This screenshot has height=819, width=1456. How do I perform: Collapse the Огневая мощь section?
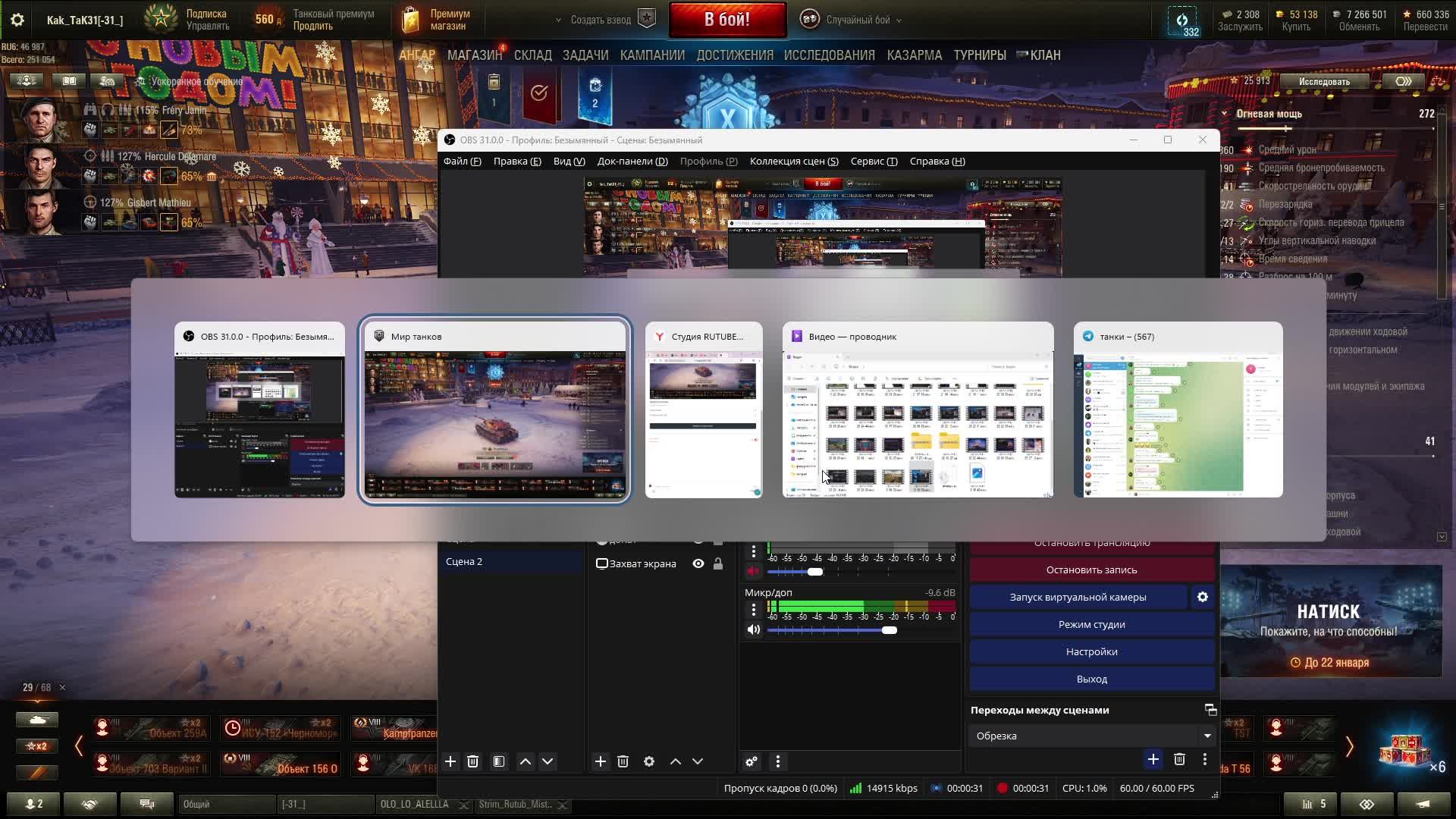click(1225, 114)
